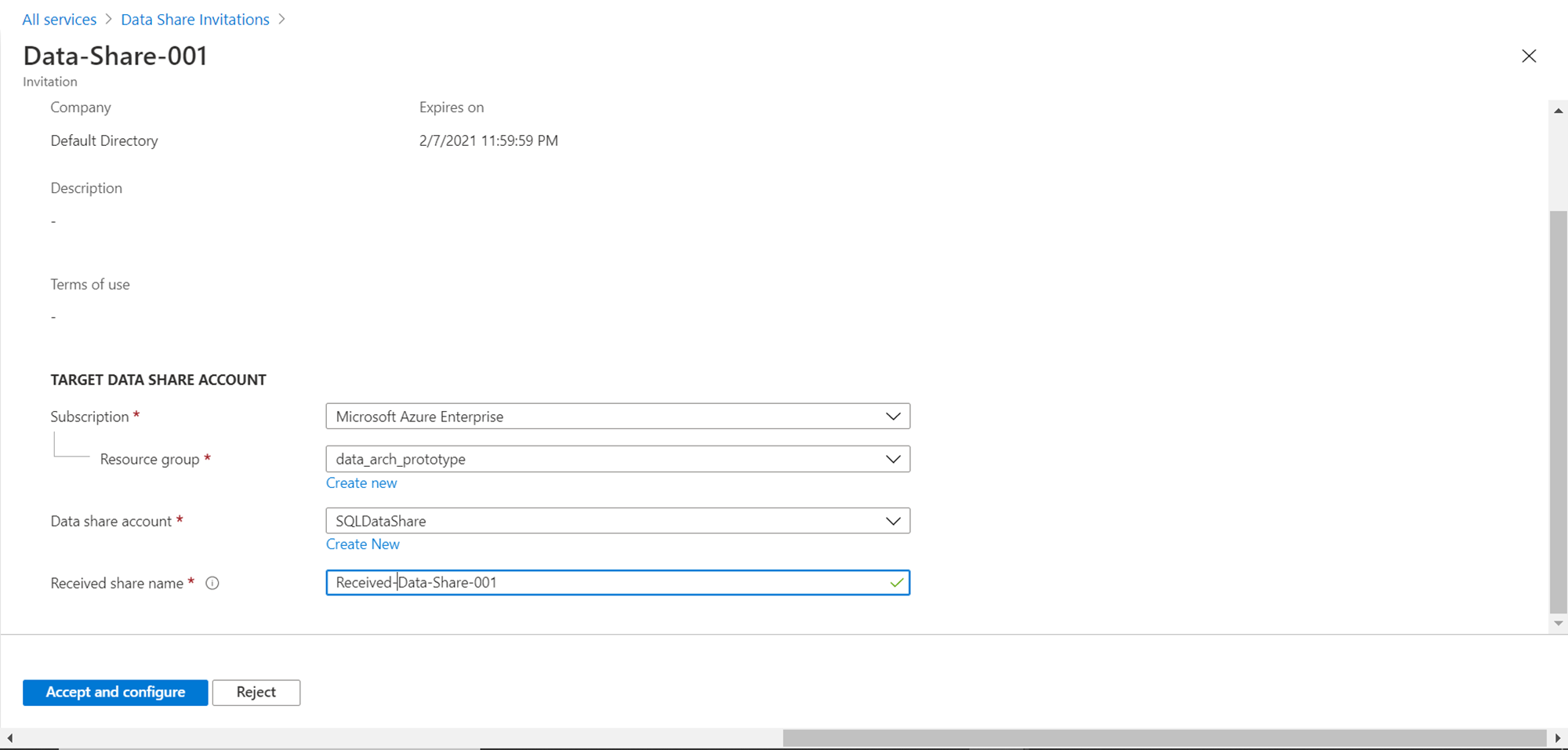Click the green validation checkmark icon
The image size is (1568, 750).
click(897, 583)
